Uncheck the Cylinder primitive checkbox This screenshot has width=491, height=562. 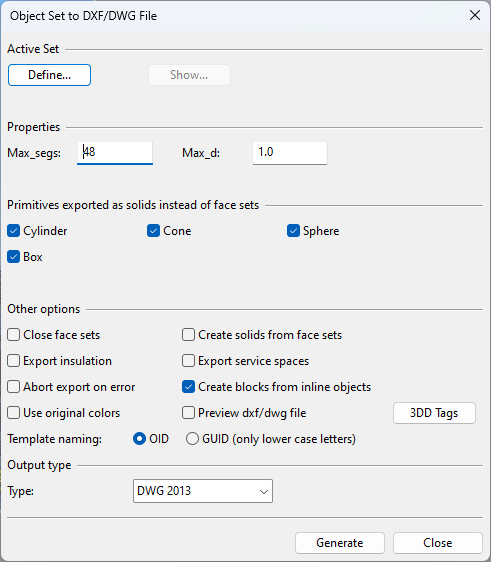pyautogui.click(x=14, y=231)
